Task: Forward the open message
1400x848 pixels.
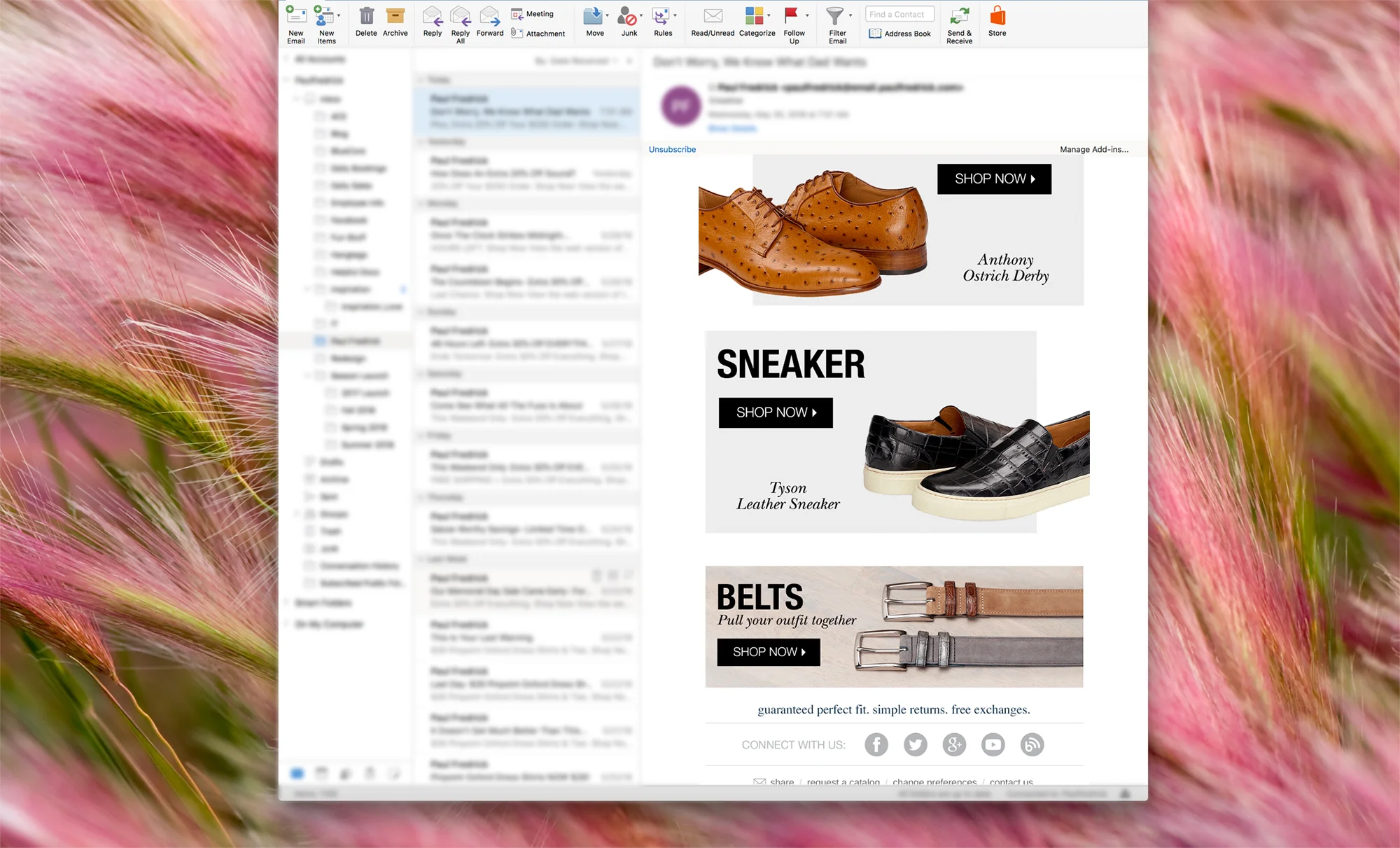Action: [x=489, y=21]
